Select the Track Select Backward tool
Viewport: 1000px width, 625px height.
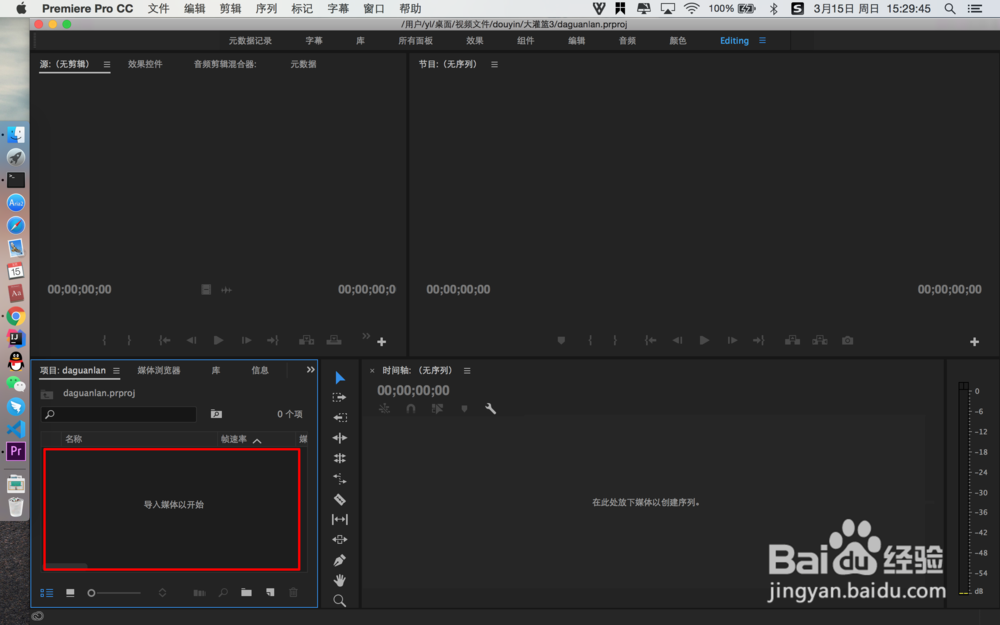click(x=340, y=418)
